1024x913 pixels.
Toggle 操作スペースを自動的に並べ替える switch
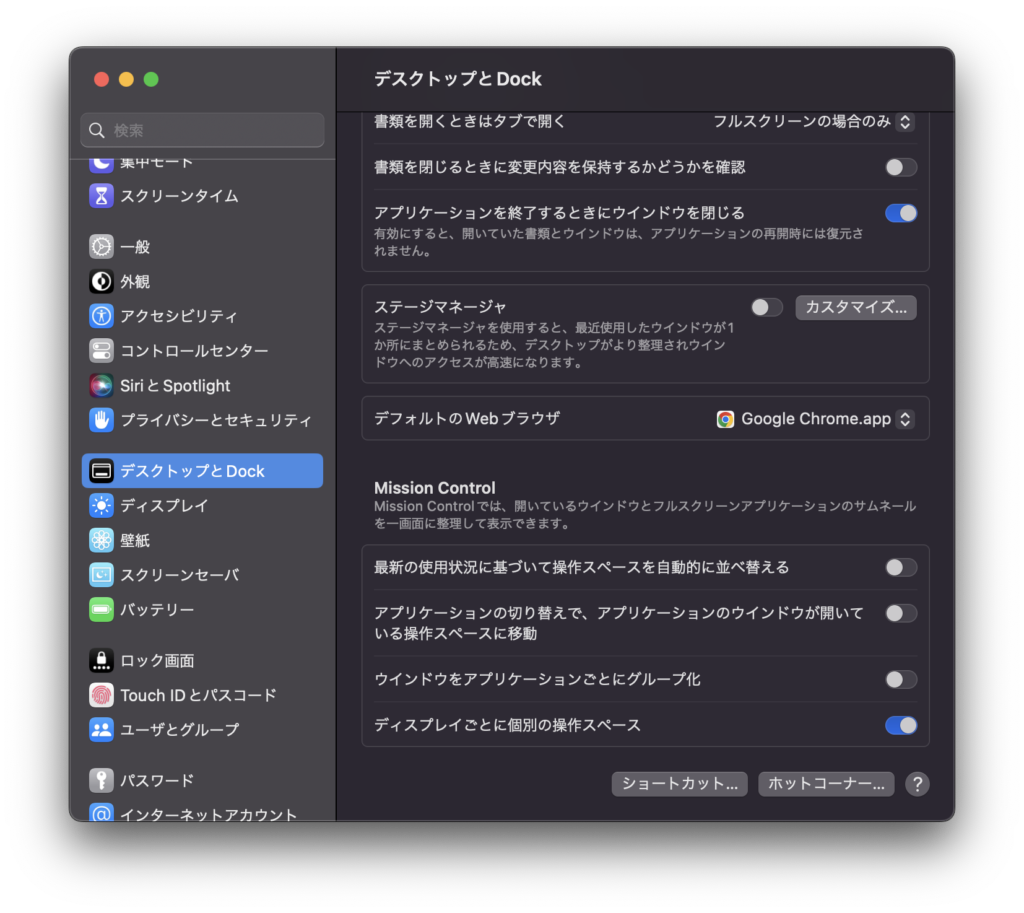(x=901, y=568)
